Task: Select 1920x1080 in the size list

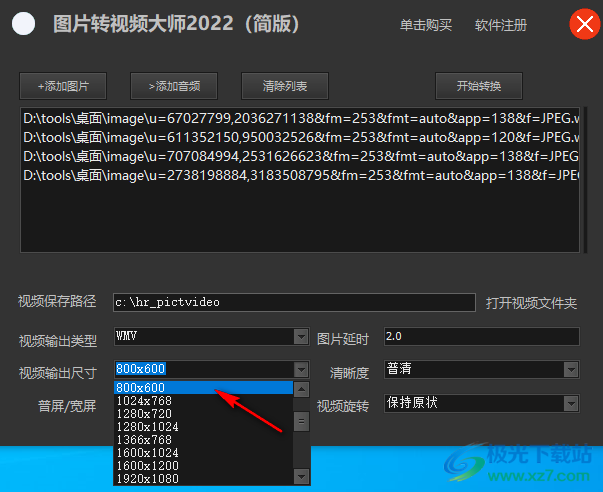Action: click(x=204, y=479)
